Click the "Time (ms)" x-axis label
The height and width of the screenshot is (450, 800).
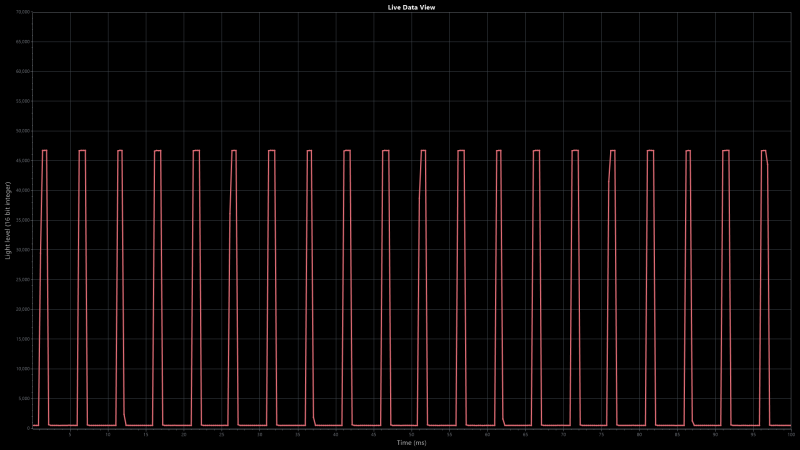(411, 442)
